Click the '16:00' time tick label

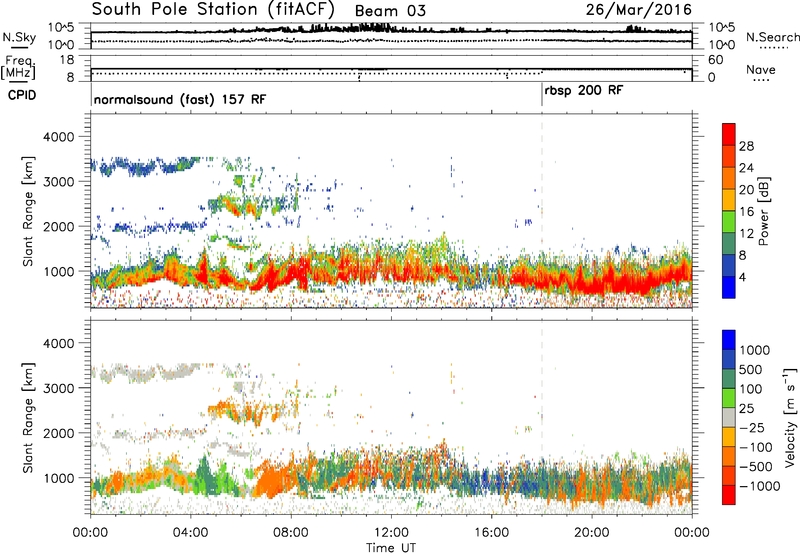(x=491, y=533)
